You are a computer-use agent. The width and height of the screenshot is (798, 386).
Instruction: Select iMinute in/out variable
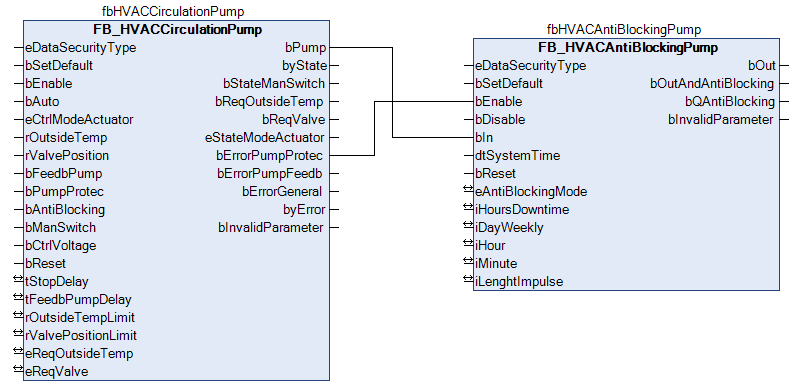[496, 264]
